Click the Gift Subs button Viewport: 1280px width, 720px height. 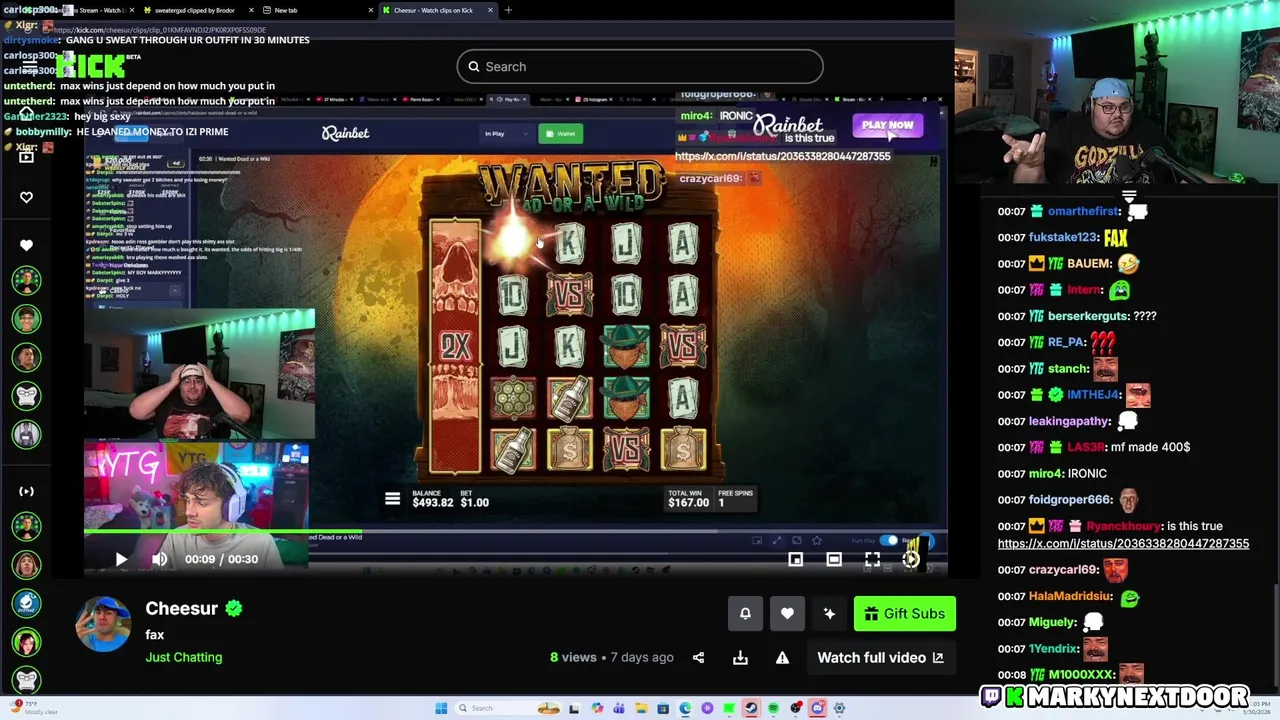click(x=905, y=614)
